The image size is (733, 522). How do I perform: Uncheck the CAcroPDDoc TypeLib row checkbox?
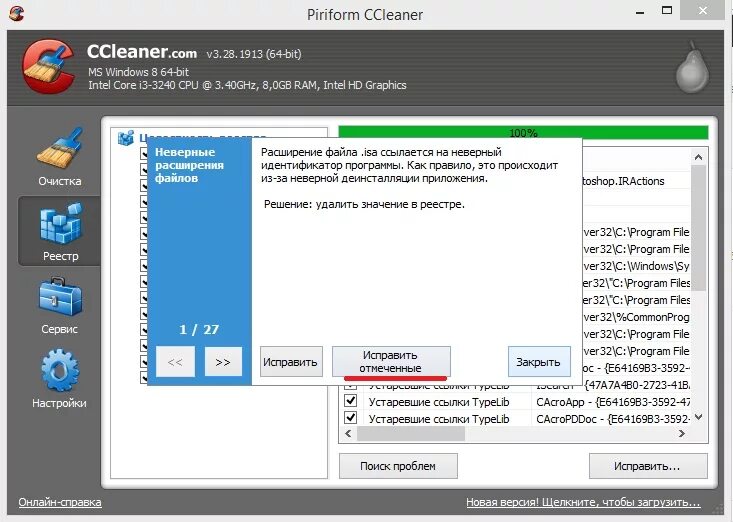tap(350, 417)
